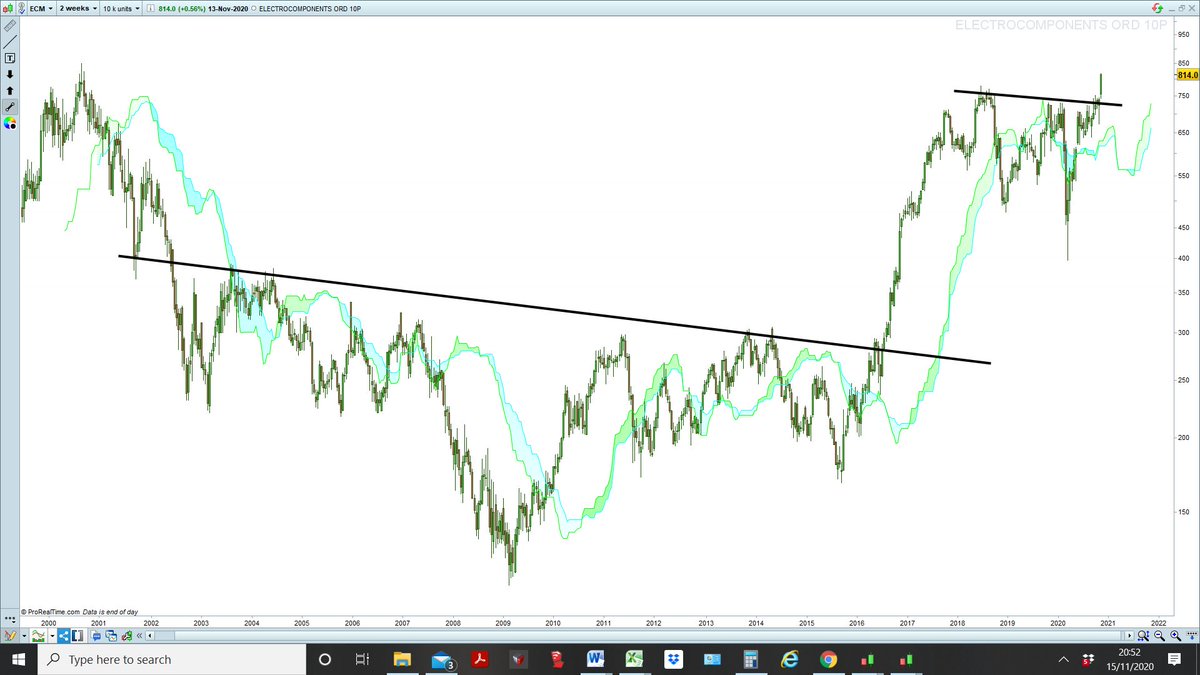Click the left scroll arrow on the timeline
1200x675 pixels.
pyautogui.click(x=150, y=636)
